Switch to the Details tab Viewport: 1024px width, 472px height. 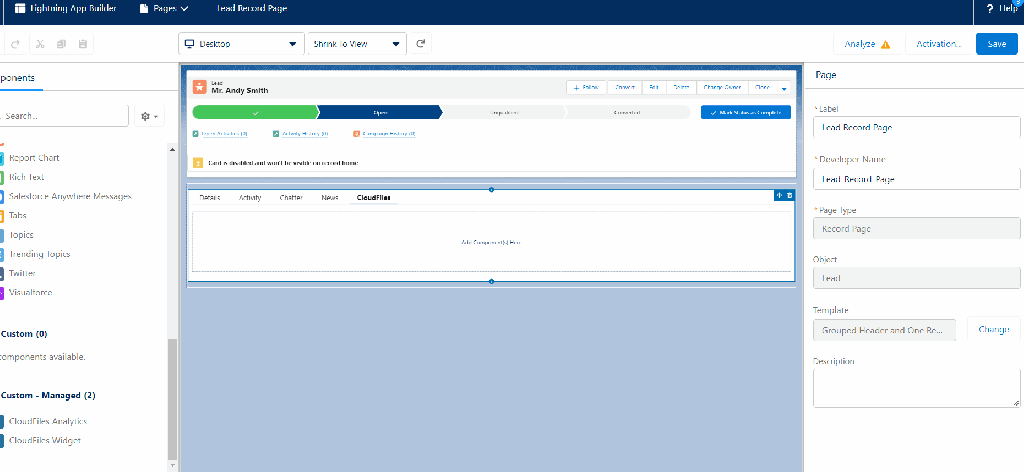(x=210, y=197)
